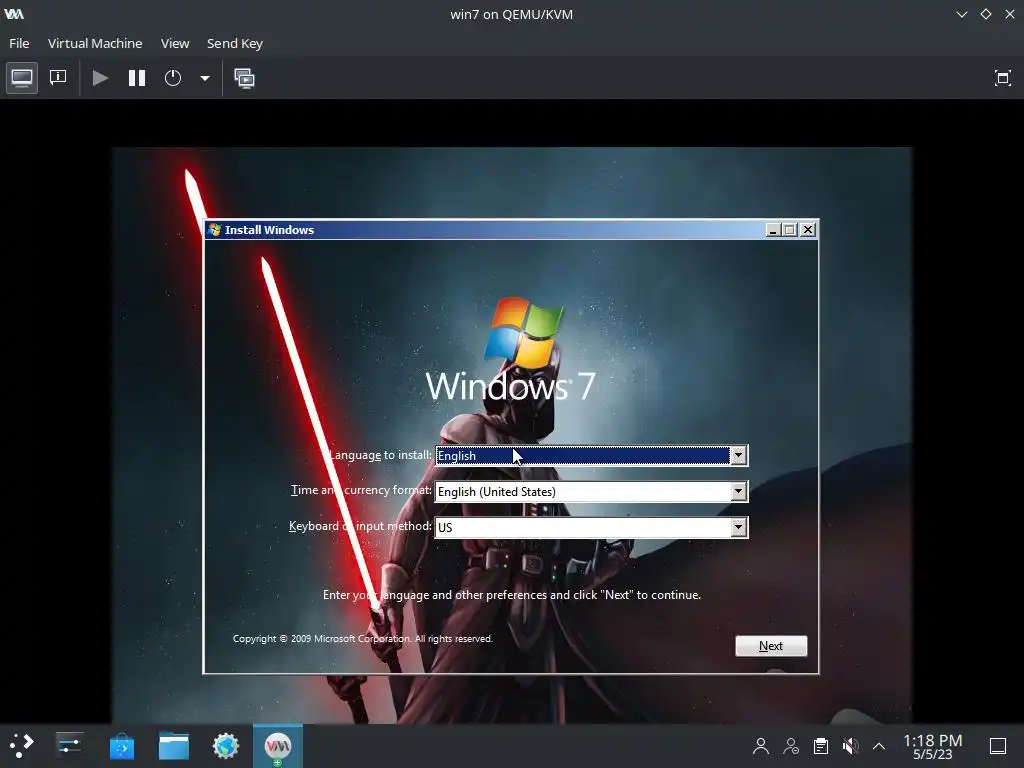Open audio volume tray icon
Image resolution: width=1024 pixels, height=768 pixels.
[850, 746]
